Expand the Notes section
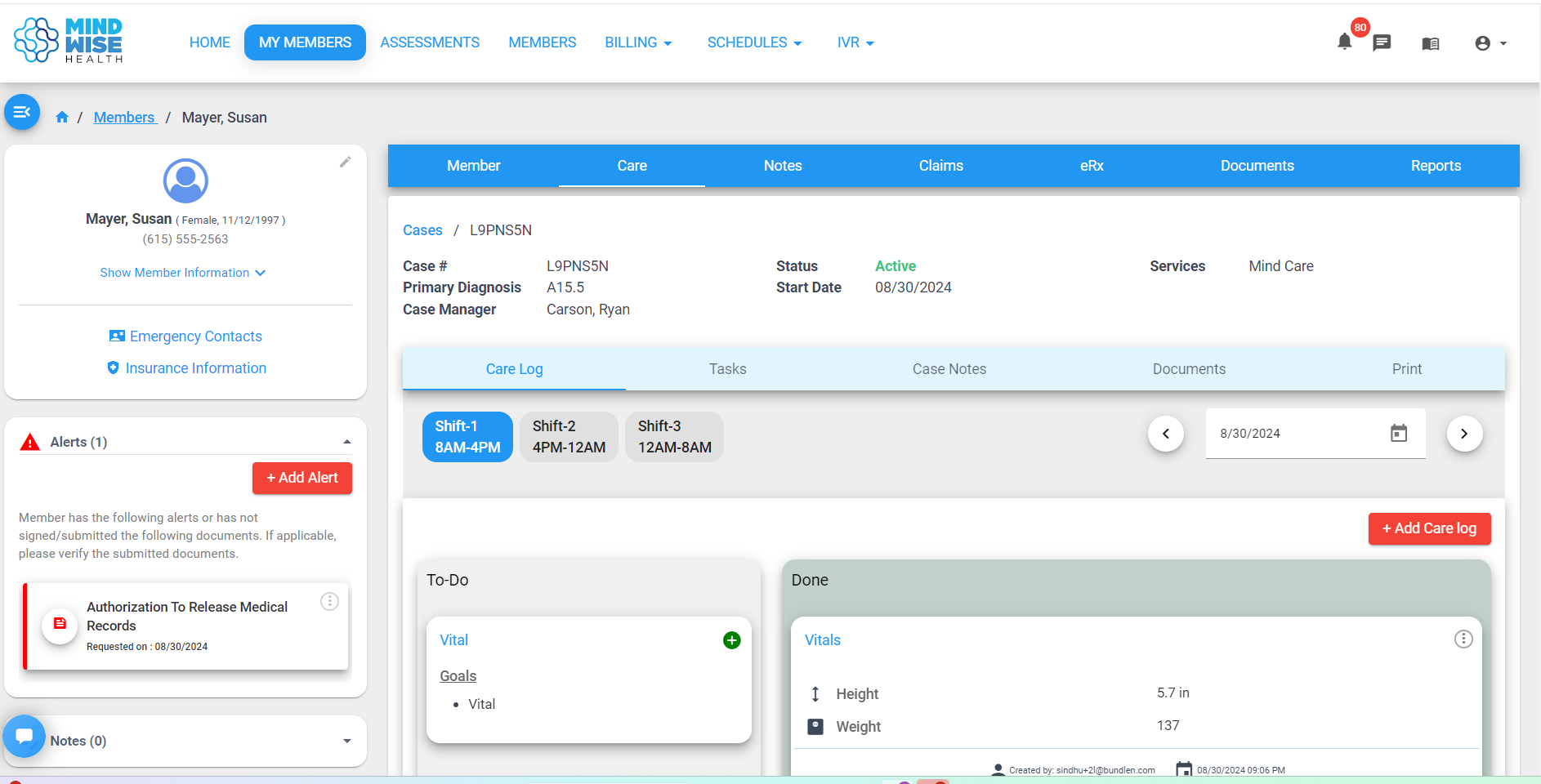Viewport: 1541px width, 784px height. (x=346, y=741)
